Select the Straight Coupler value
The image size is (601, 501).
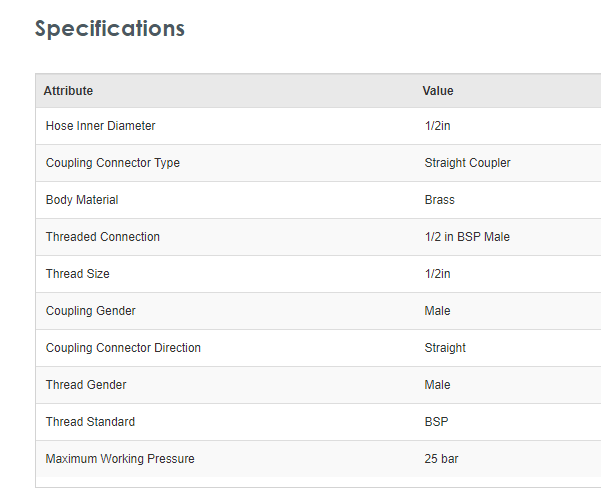[467, 163]
